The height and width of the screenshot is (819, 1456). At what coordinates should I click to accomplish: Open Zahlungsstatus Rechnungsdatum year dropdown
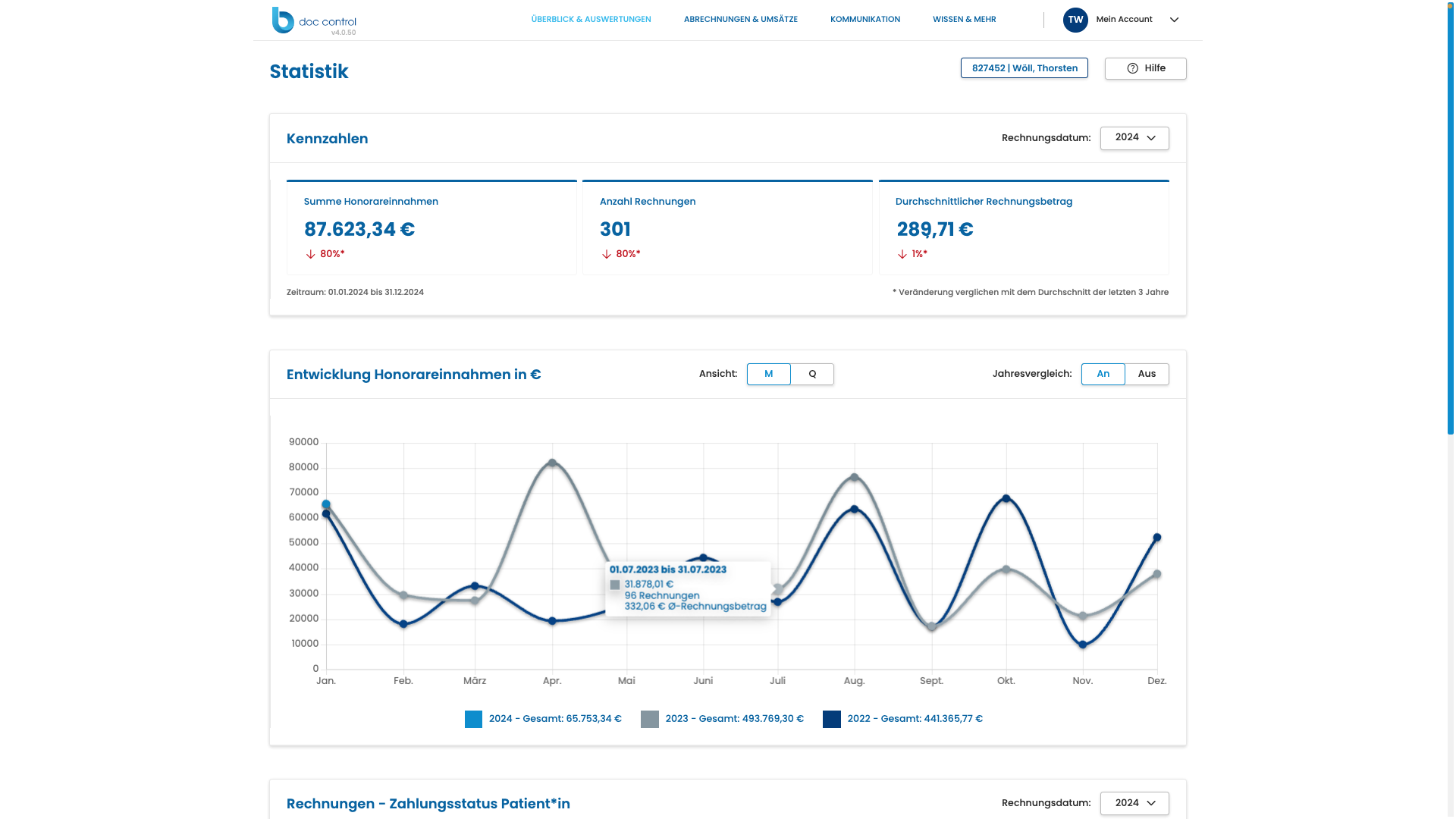click(x=1134, y=803)
